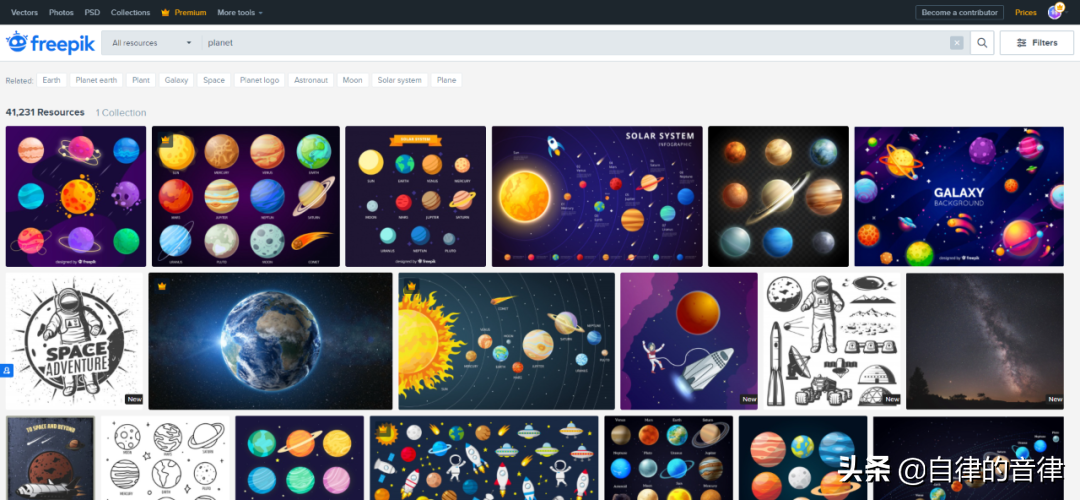
Task: Click the Premium crown icon in the top bar
Action: point(165,12)
